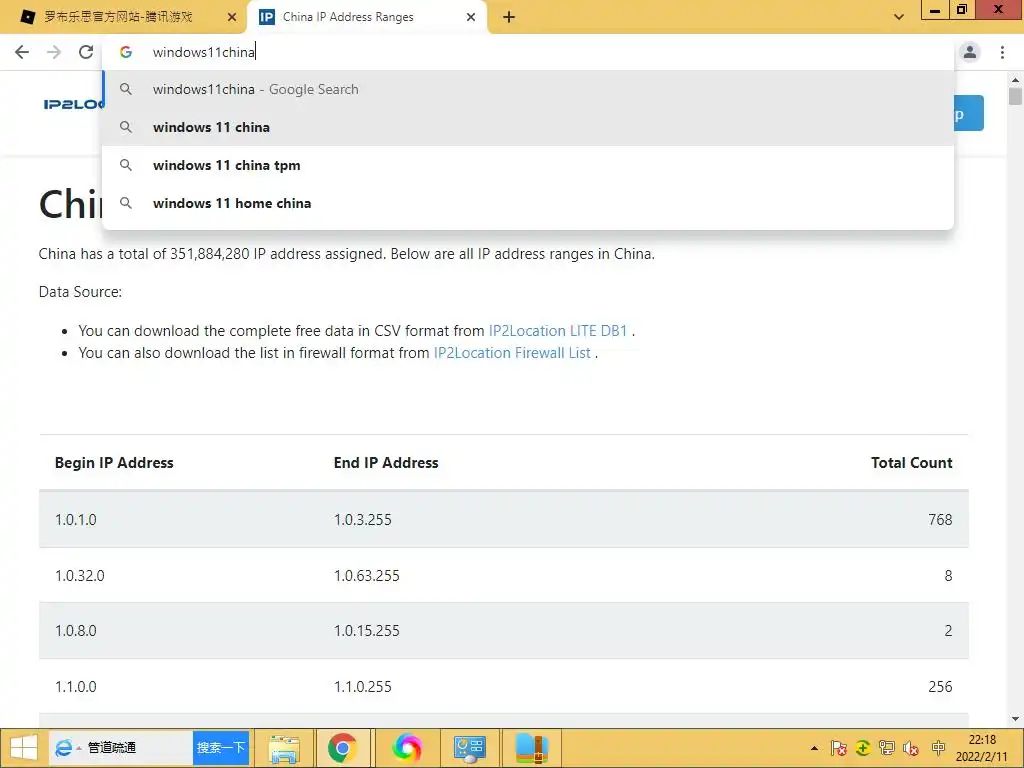This screenshot has height=768, width=1024.
Task: Expand the tab search dropdown arrow
Action: pyautogui.click(x=899, y=17)
